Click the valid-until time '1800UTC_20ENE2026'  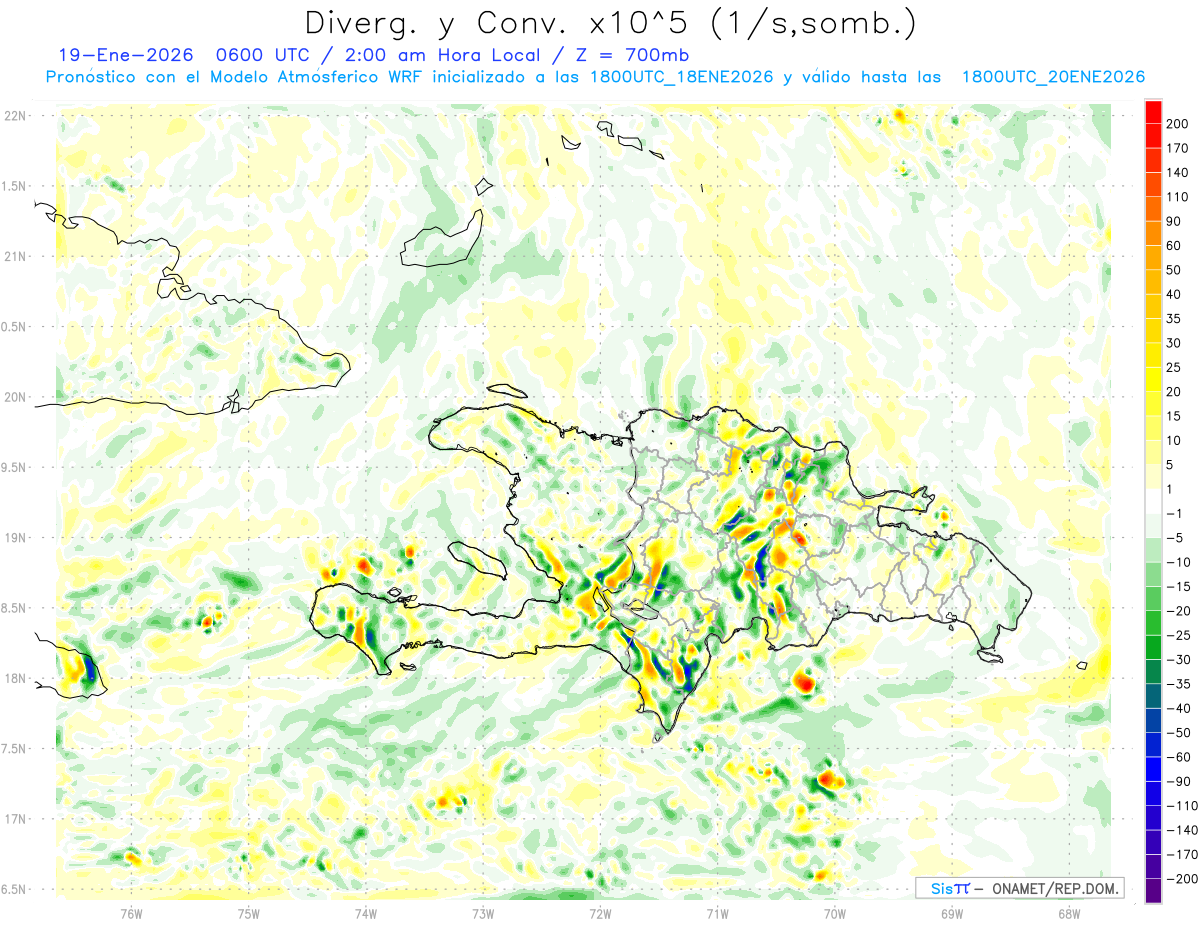[1053, 77]
